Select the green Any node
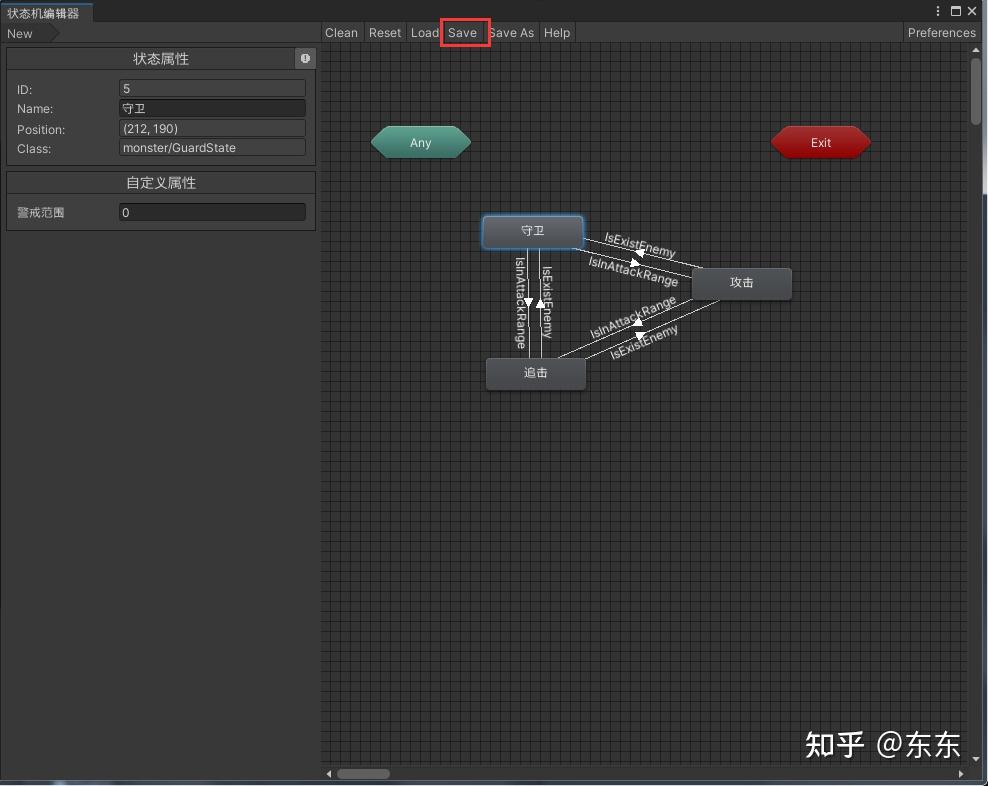 pos(420,142)
